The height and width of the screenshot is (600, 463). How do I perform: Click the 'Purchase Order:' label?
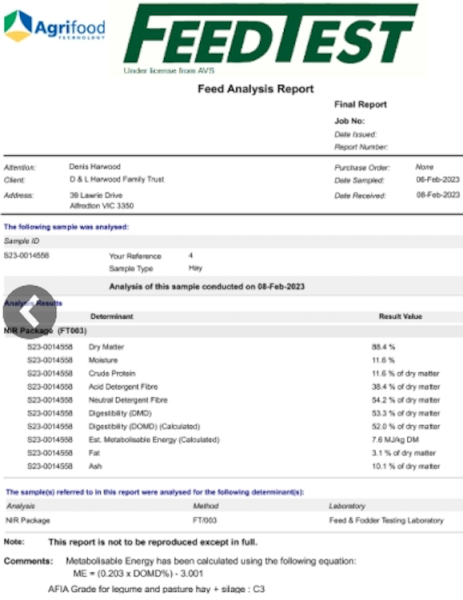pyautogui.click(x=362, y=168)
